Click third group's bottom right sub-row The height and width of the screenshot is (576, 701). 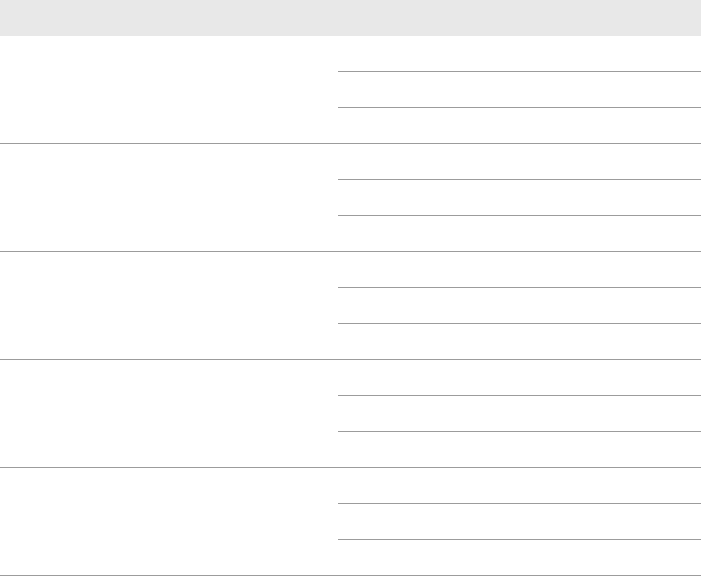[x=516, y=342]
